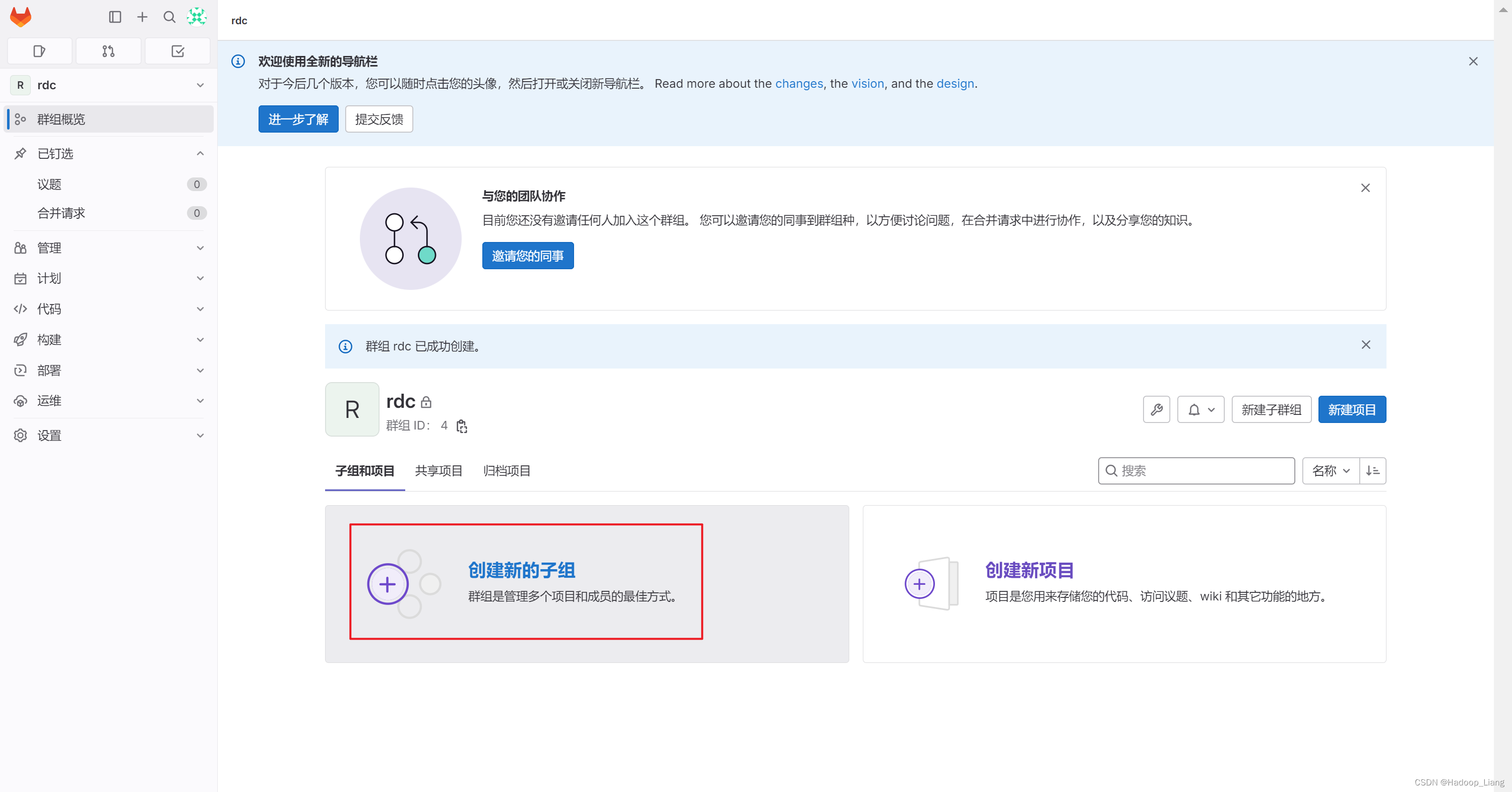Toggle the sort direction button
This screenshot has height=792, width=1512.
coord(1372,471)
